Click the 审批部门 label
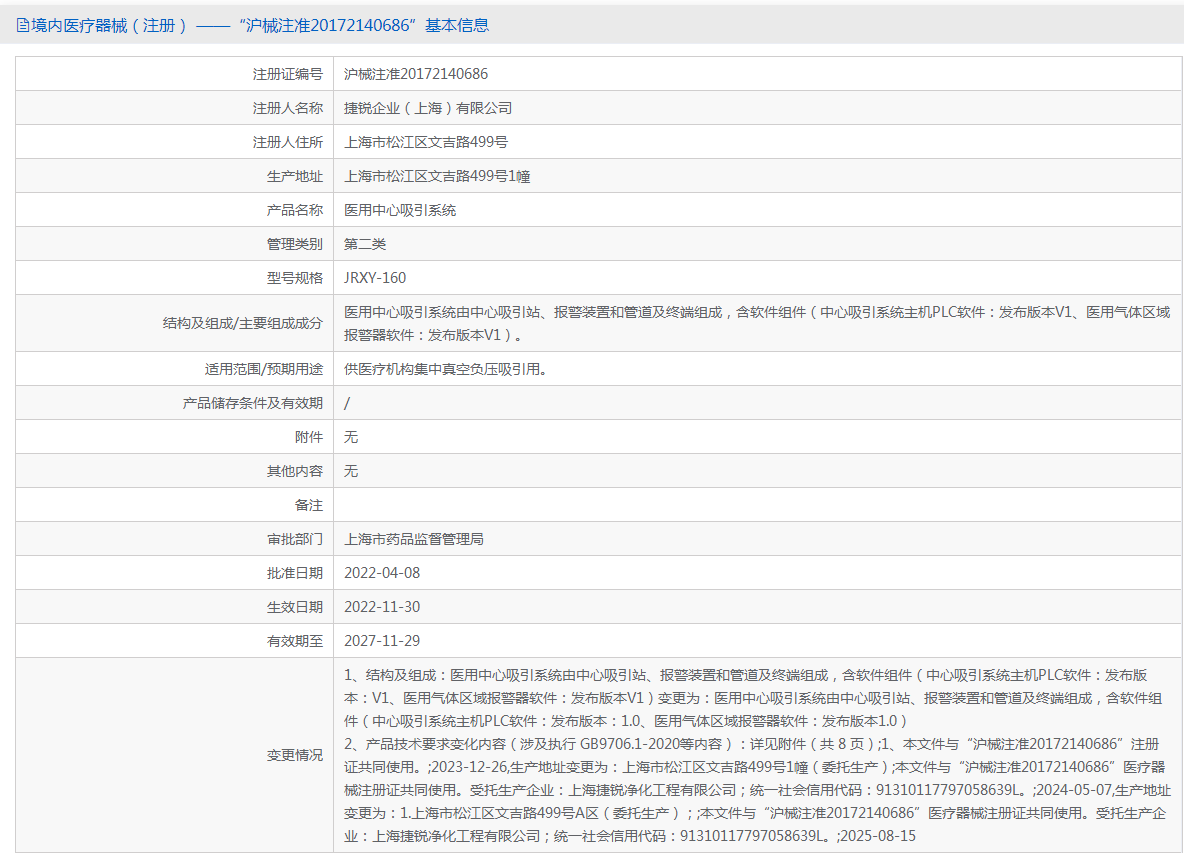 point(294,539)
